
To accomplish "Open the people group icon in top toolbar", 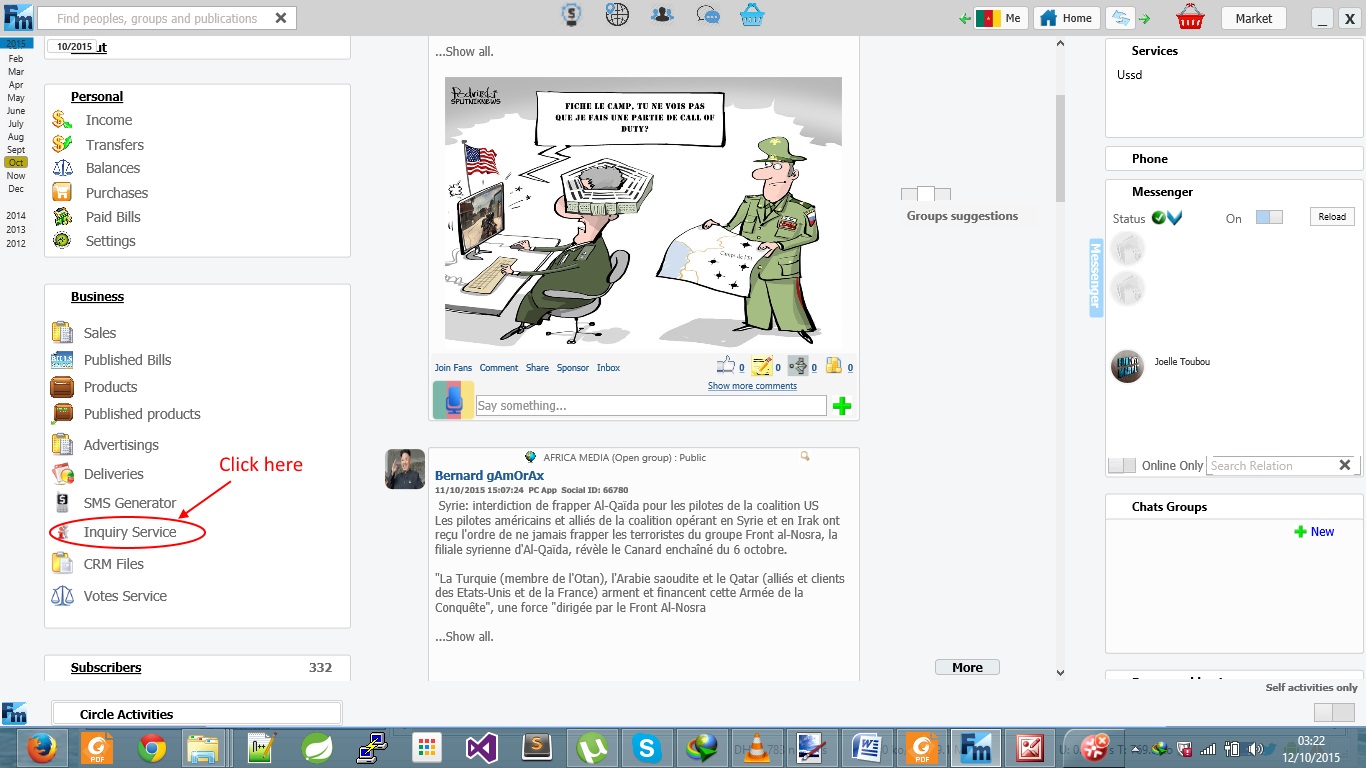I will [662, 15].
